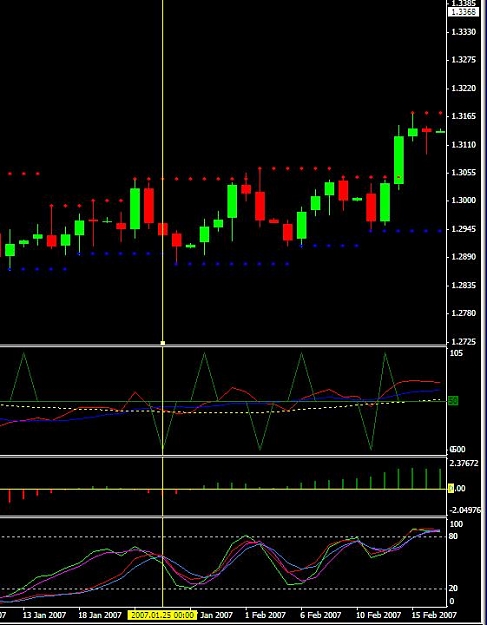Select the green 50 level marker
The height and width of the screenshot is (625, 487).
tap(453, 401)
